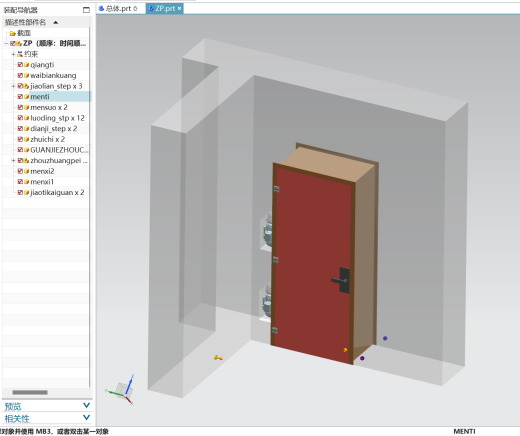
Task: Click the menxi2 part icon
Action: point(26,171)
